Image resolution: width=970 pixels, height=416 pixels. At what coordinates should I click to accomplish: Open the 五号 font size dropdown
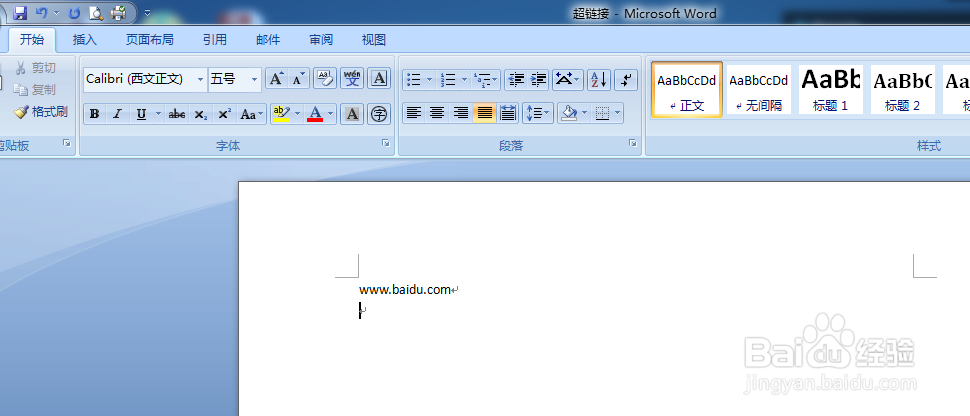254,79
